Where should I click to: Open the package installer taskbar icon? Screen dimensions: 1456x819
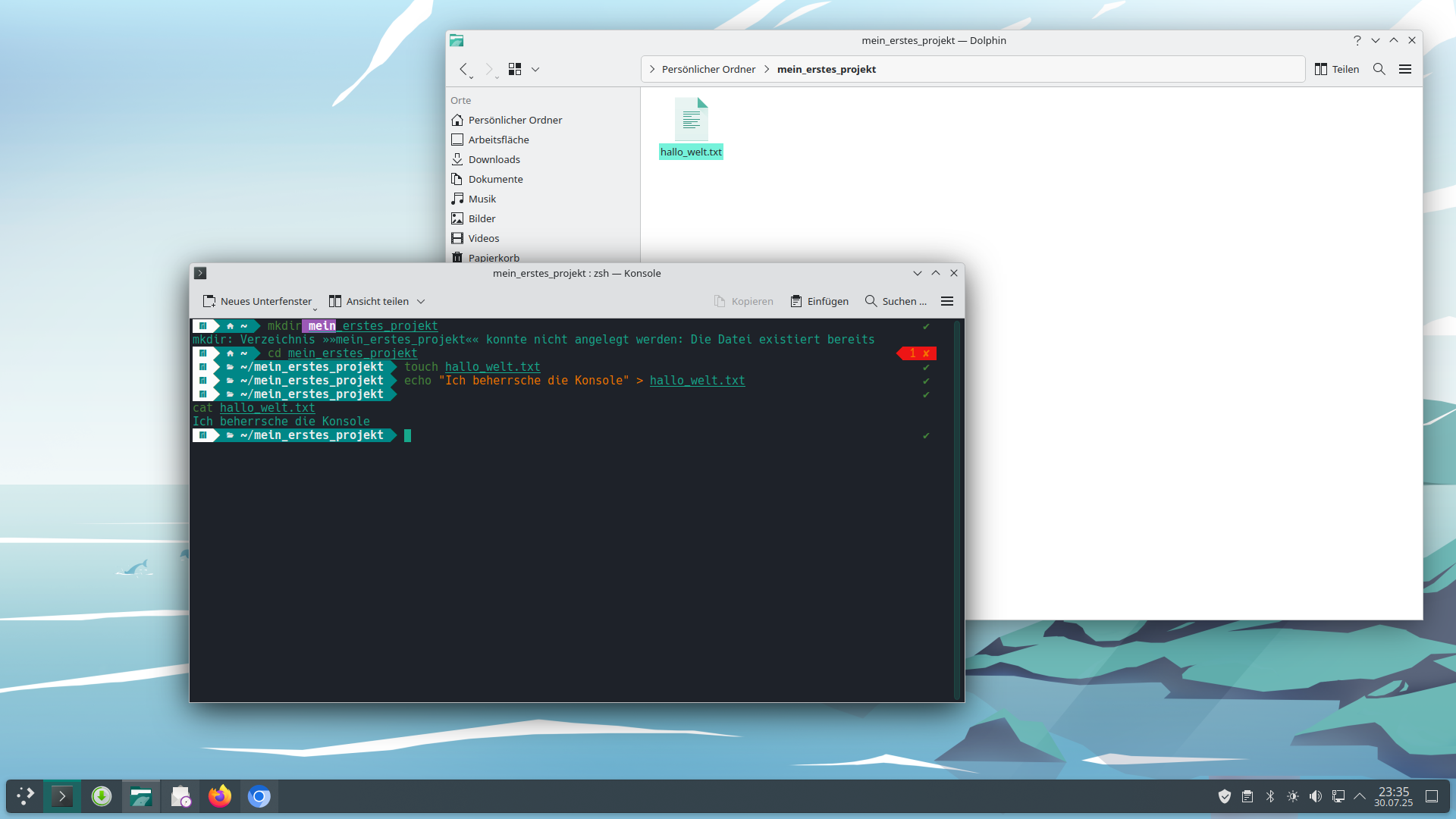point(180,796)
